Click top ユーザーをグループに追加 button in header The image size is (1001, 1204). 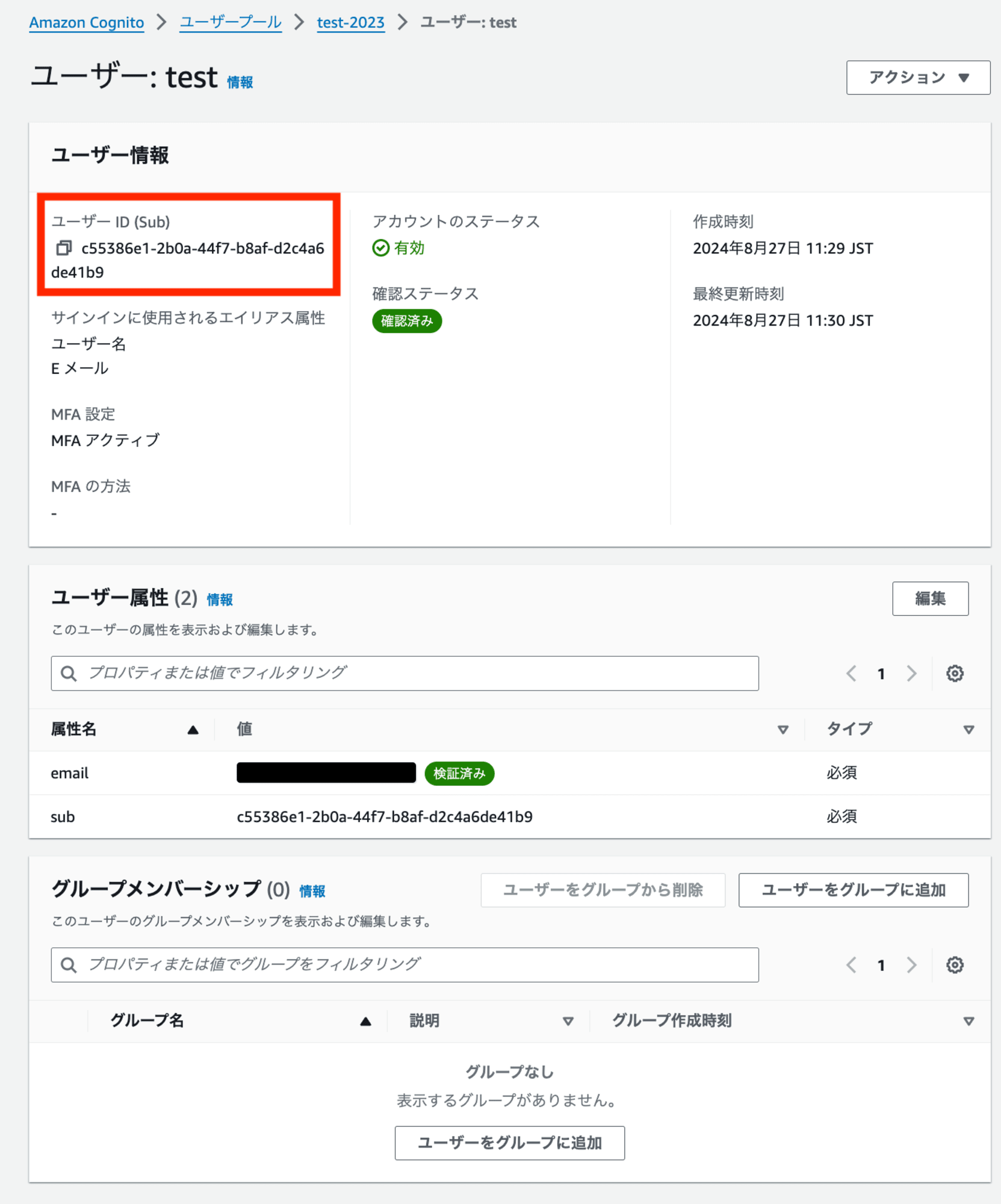[x=853, y=890]
